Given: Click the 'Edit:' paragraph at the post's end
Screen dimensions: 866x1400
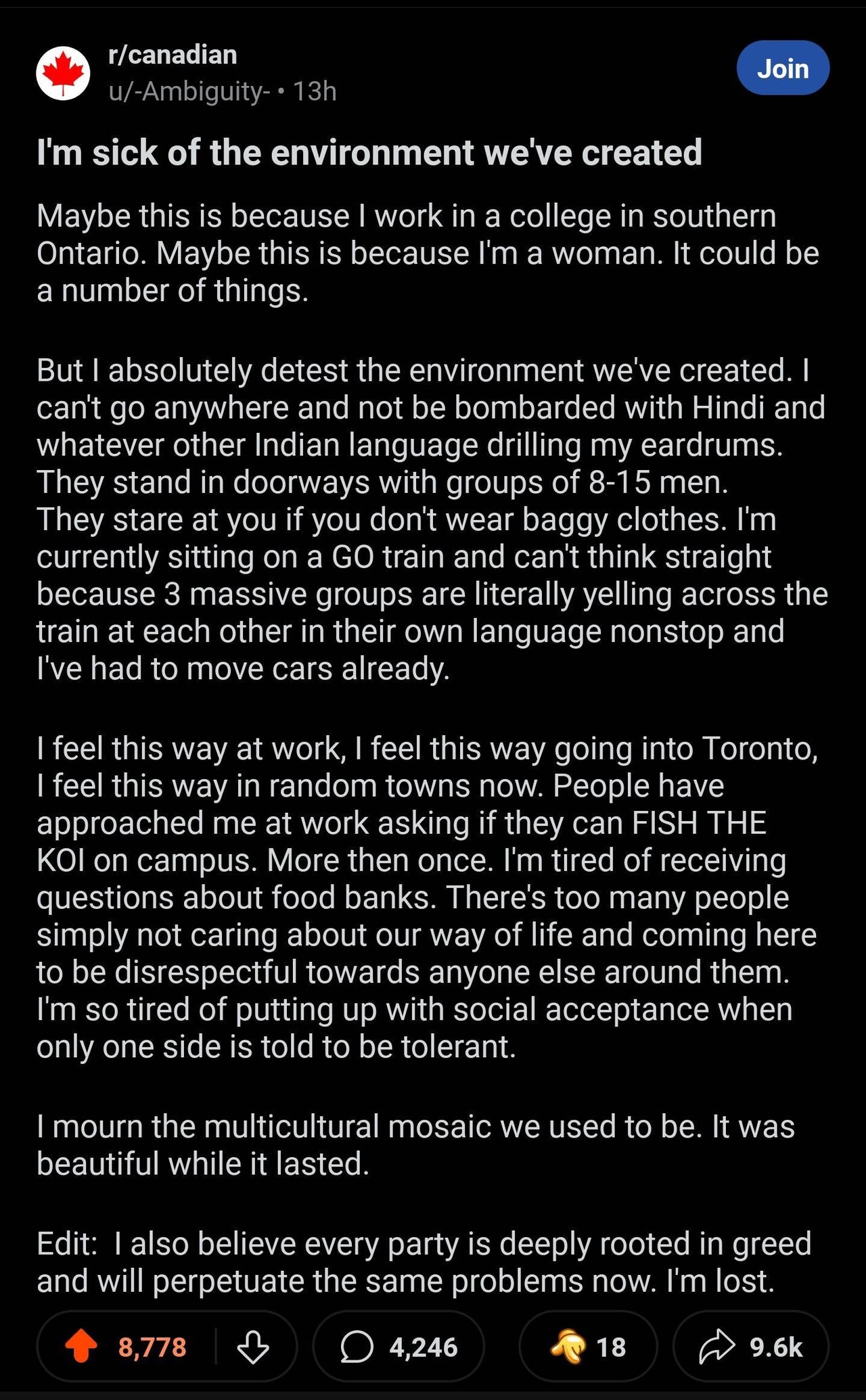Looking at the screenshot, I should tap(424, 1262).
